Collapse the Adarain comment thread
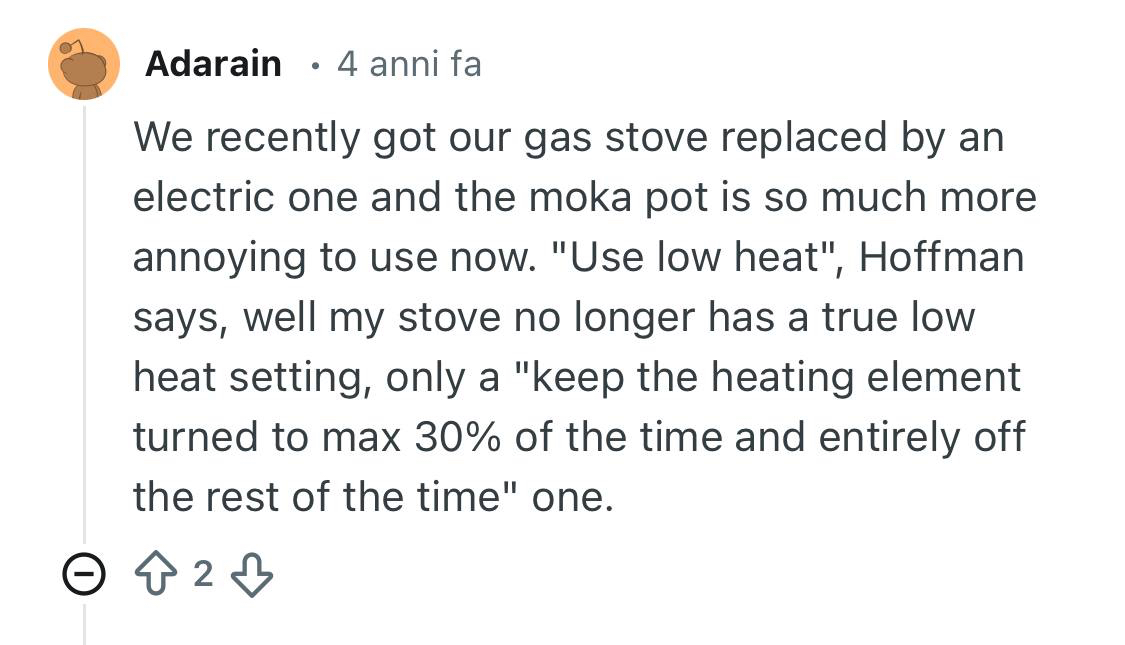Image resolution: width=1125 pixels, height=645 pixels. click(x=84, y=574)
